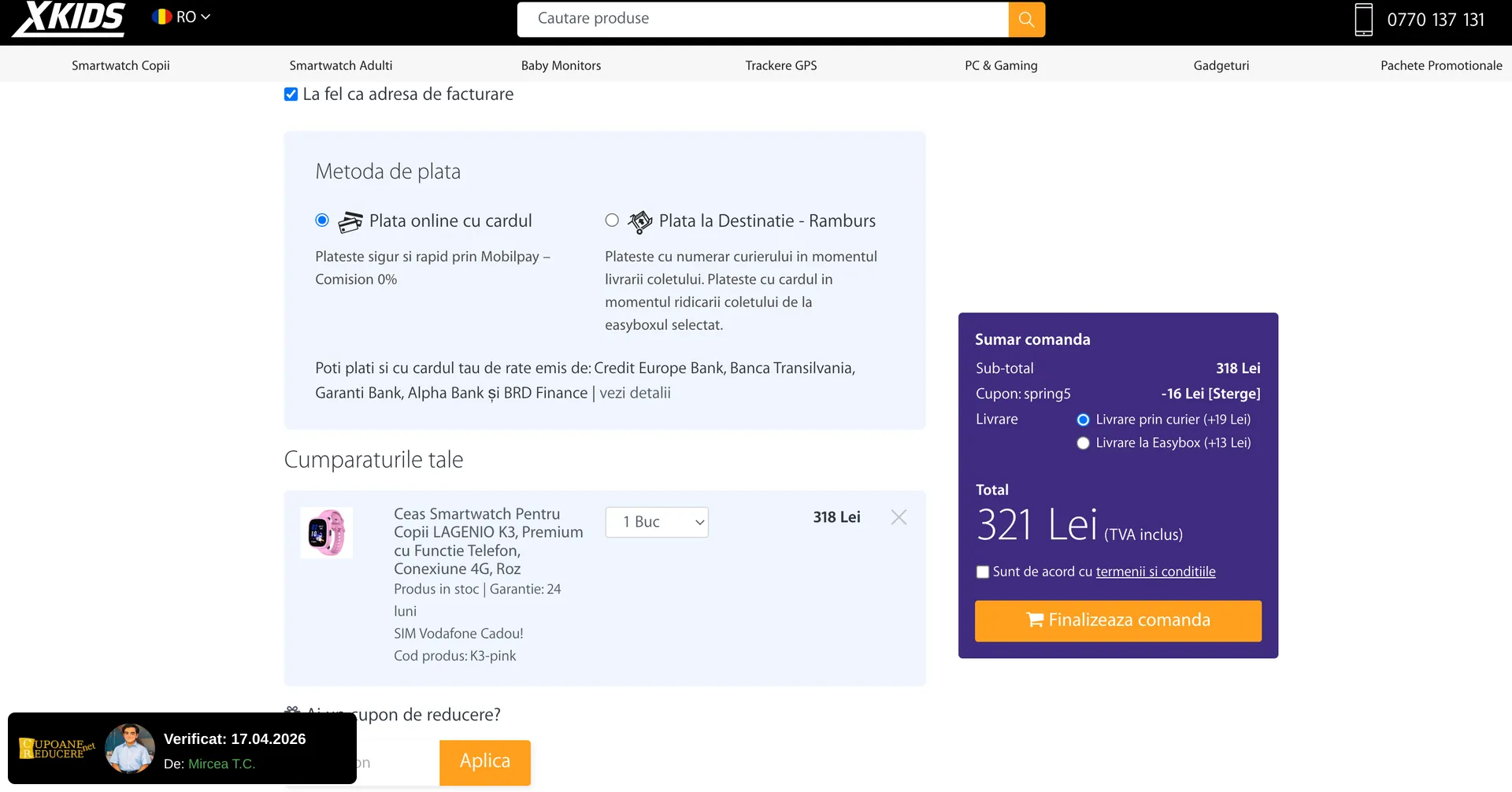Open Smartwatch Copii menu
The image size is (1512, 792).
point(120,65)
